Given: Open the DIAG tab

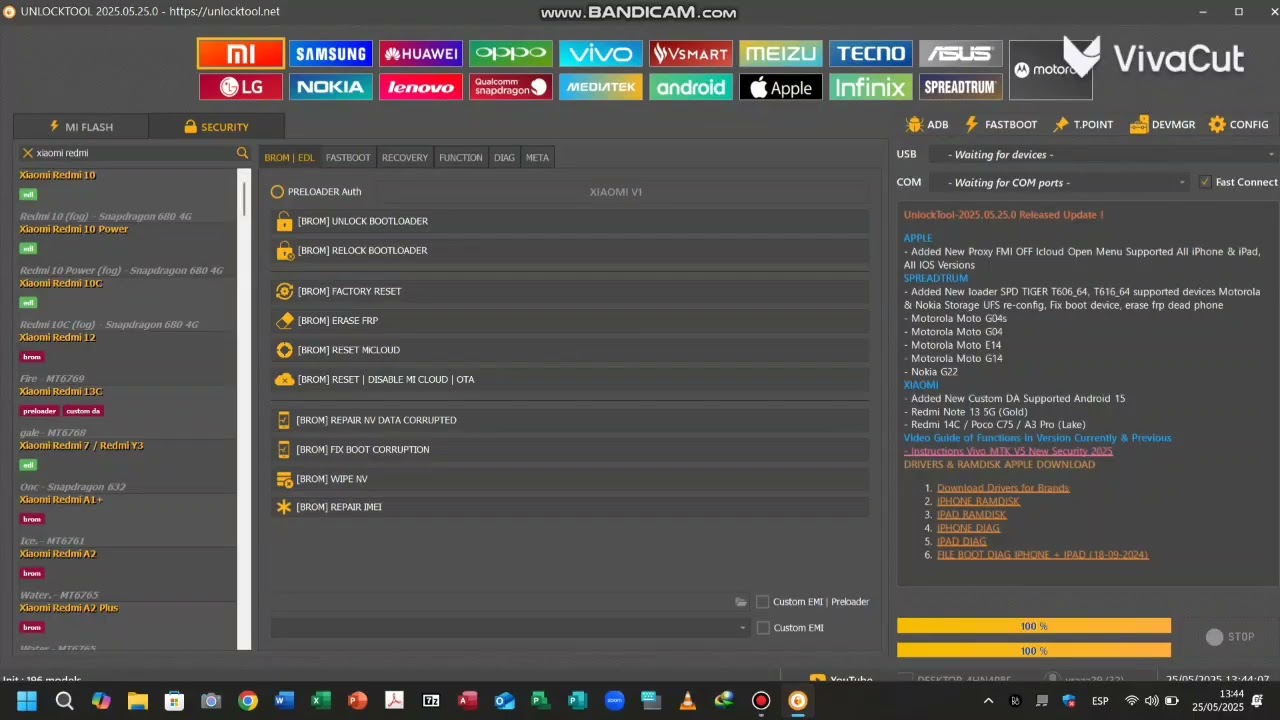Looking at the screenshot, I should pyautogui.click(x=504, y=158).
